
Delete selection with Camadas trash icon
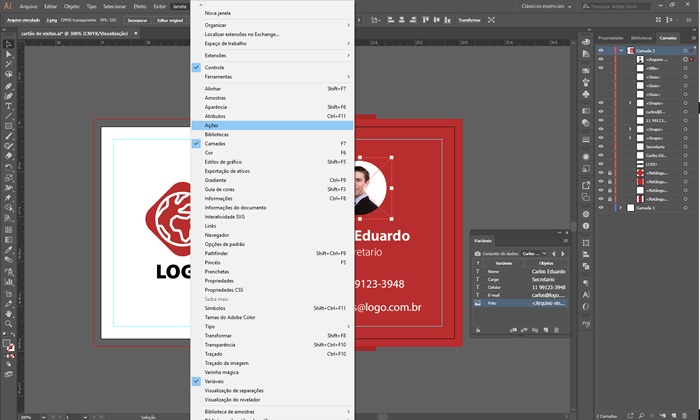685,416
